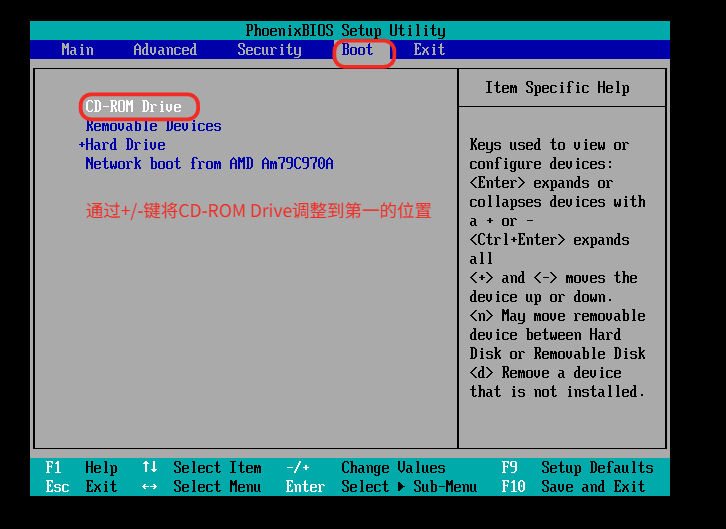
Task: Select the Removable Devices boot entry
Action: coord(153,126)
